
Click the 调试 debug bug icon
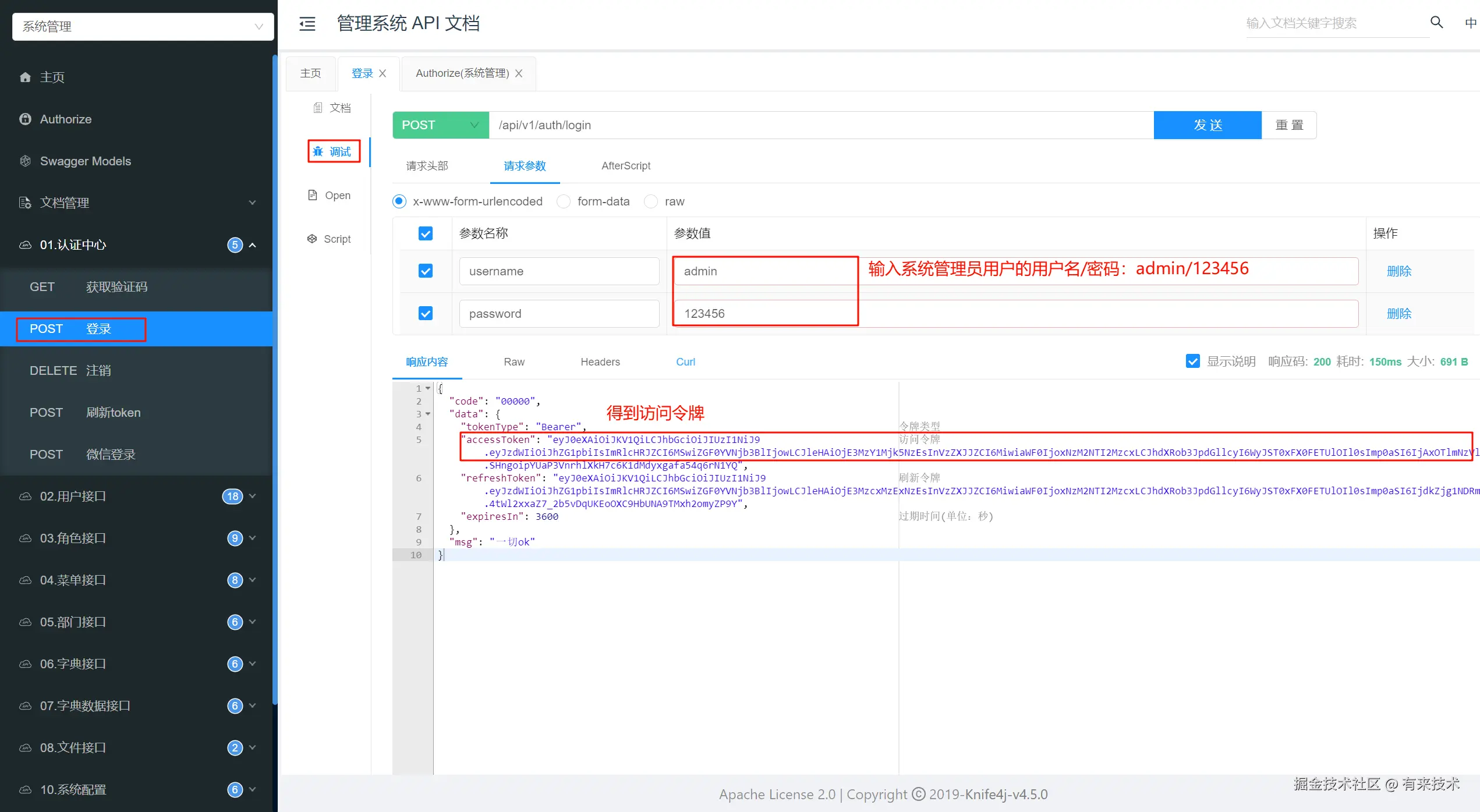[318, 152]
